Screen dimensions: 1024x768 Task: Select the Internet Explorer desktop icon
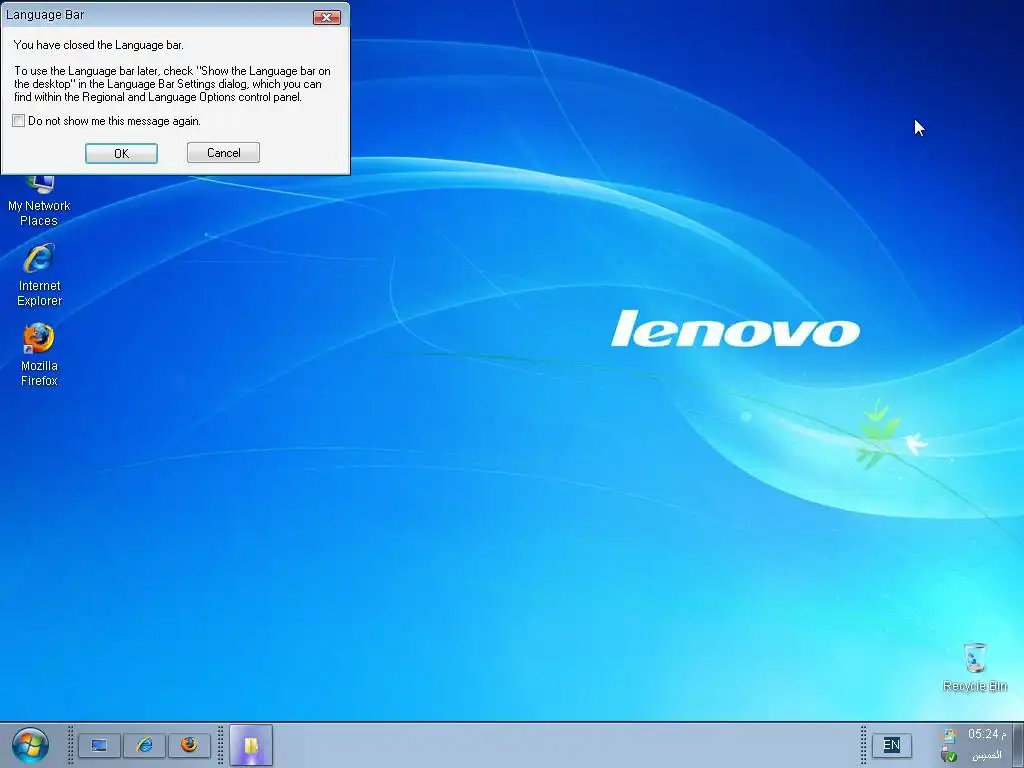39,274
